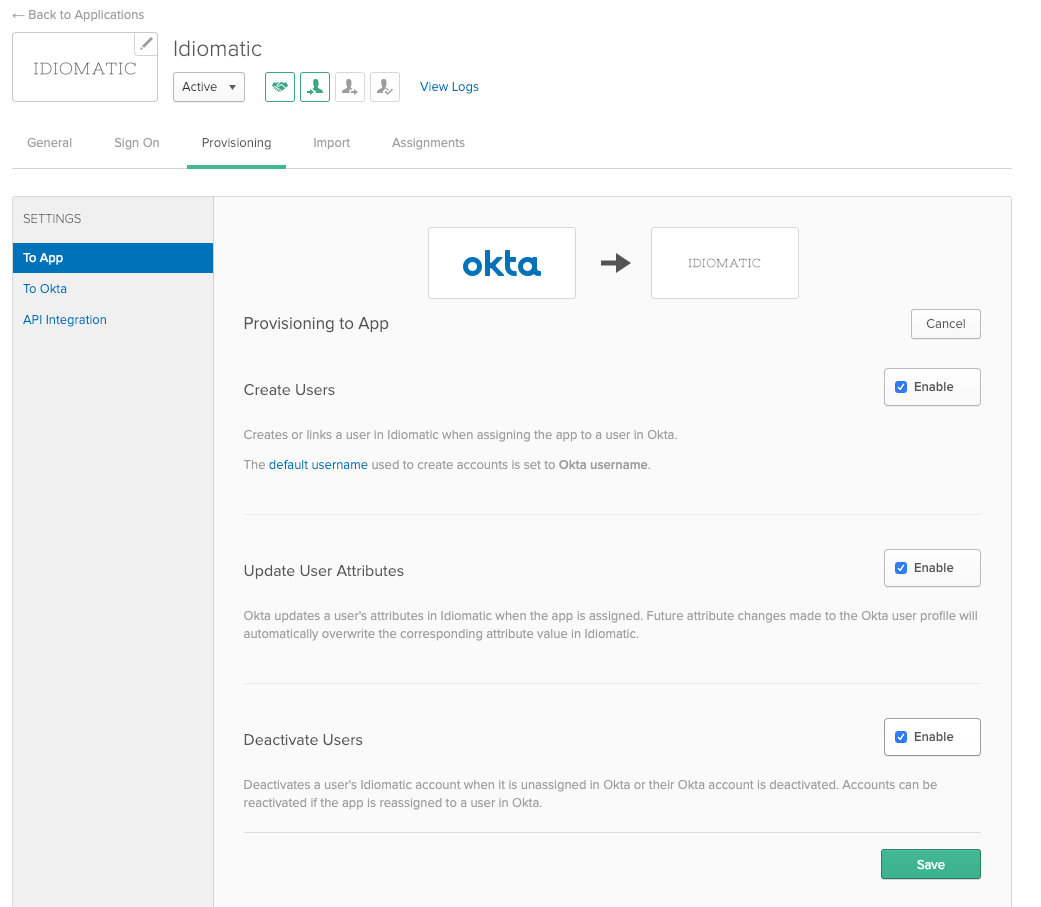Switch to the General tab
1041x907 pixels.
pos(50,143)
